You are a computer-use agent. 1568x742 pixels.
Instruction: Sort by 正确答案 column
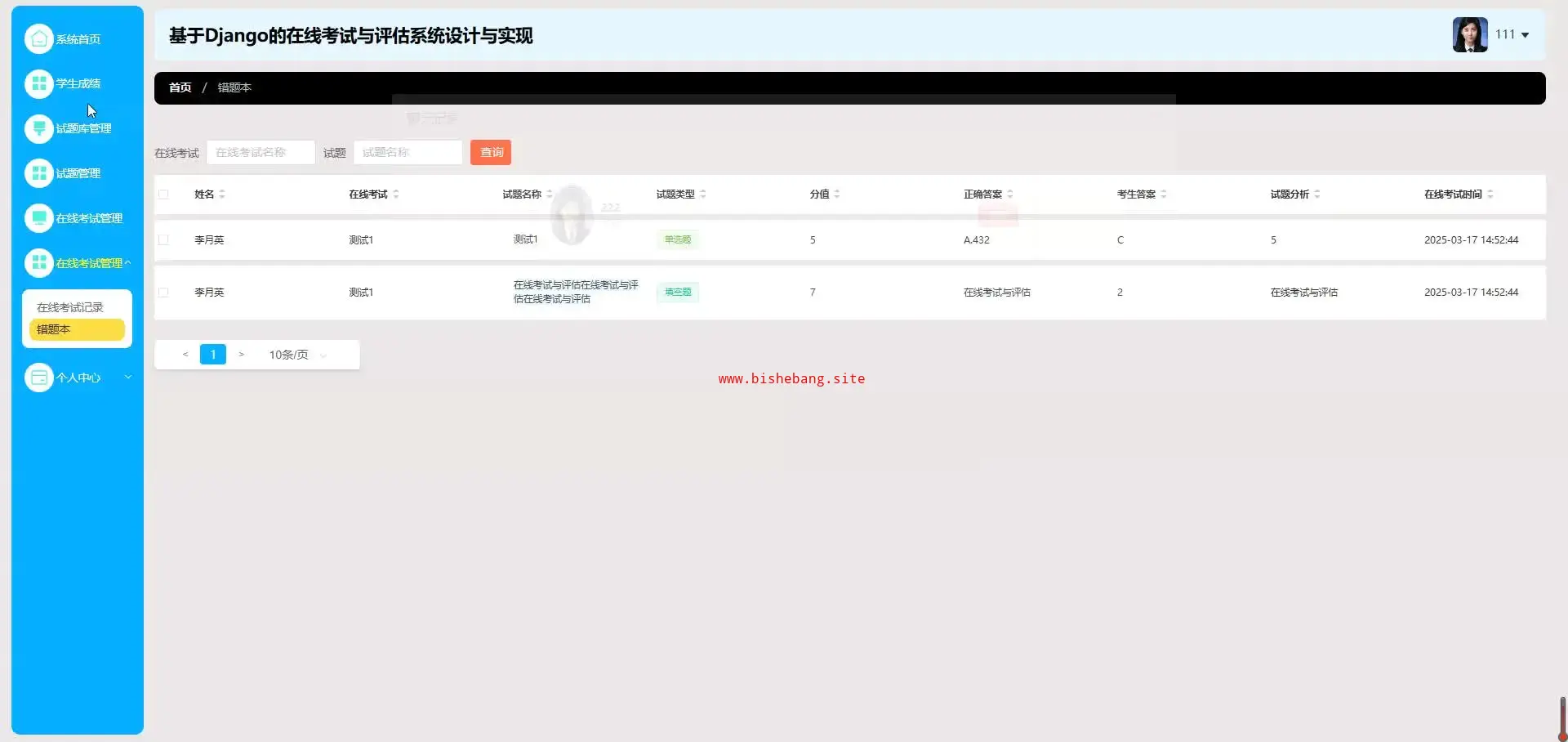(x=1010, y=194)
